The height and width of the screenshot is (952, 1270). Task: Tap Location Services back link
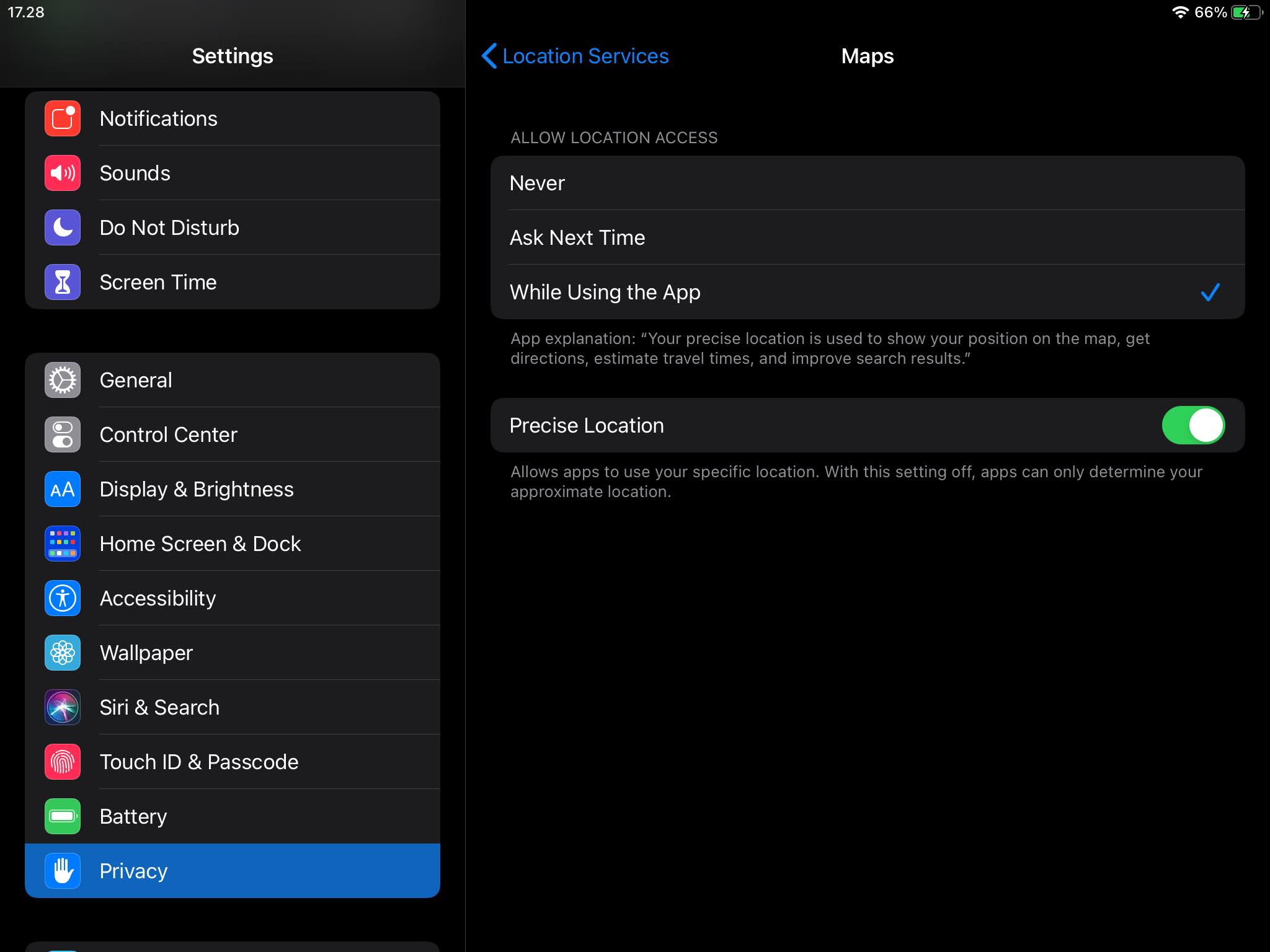[585, 56]
